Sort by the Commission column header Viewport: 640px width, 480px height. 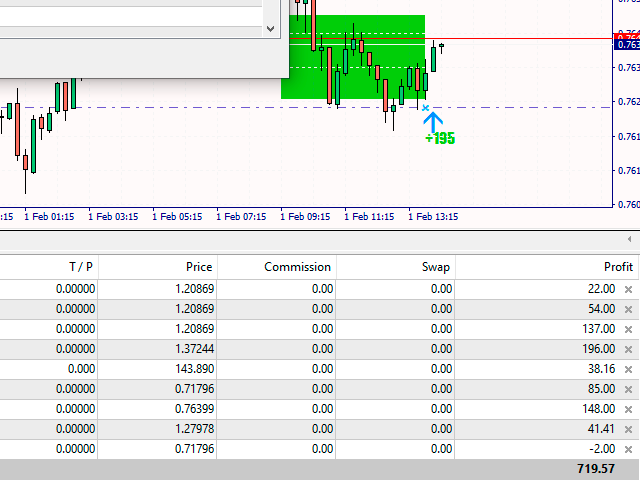coord(276,267)
